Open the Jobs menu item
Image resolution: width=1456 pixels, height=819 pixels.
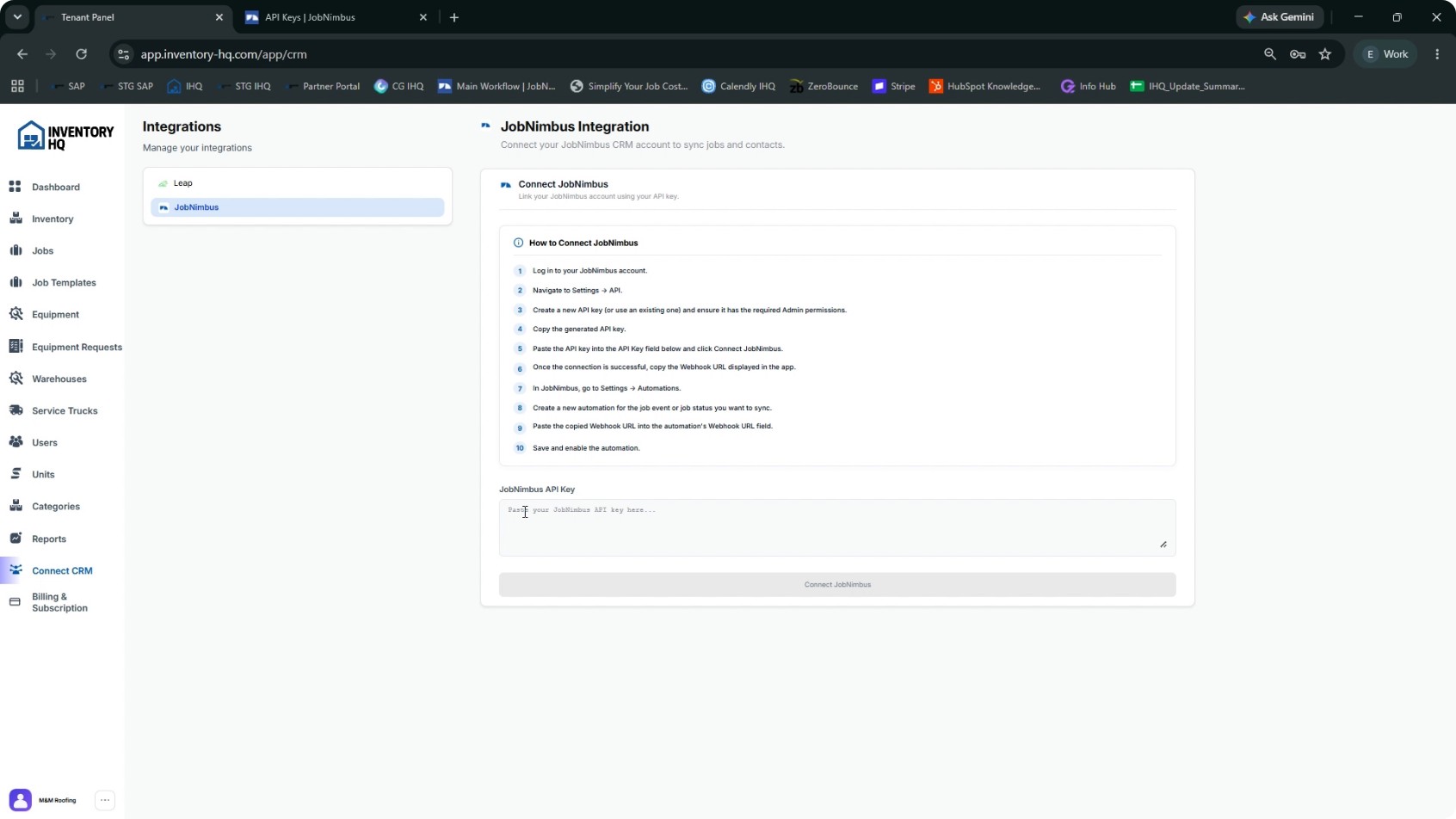point(43,251)
